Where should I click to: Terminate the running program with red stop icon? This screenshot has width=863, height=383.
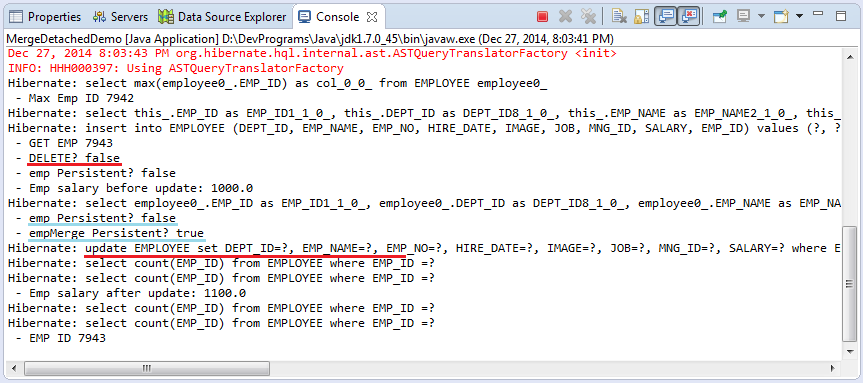coord(543,17)
